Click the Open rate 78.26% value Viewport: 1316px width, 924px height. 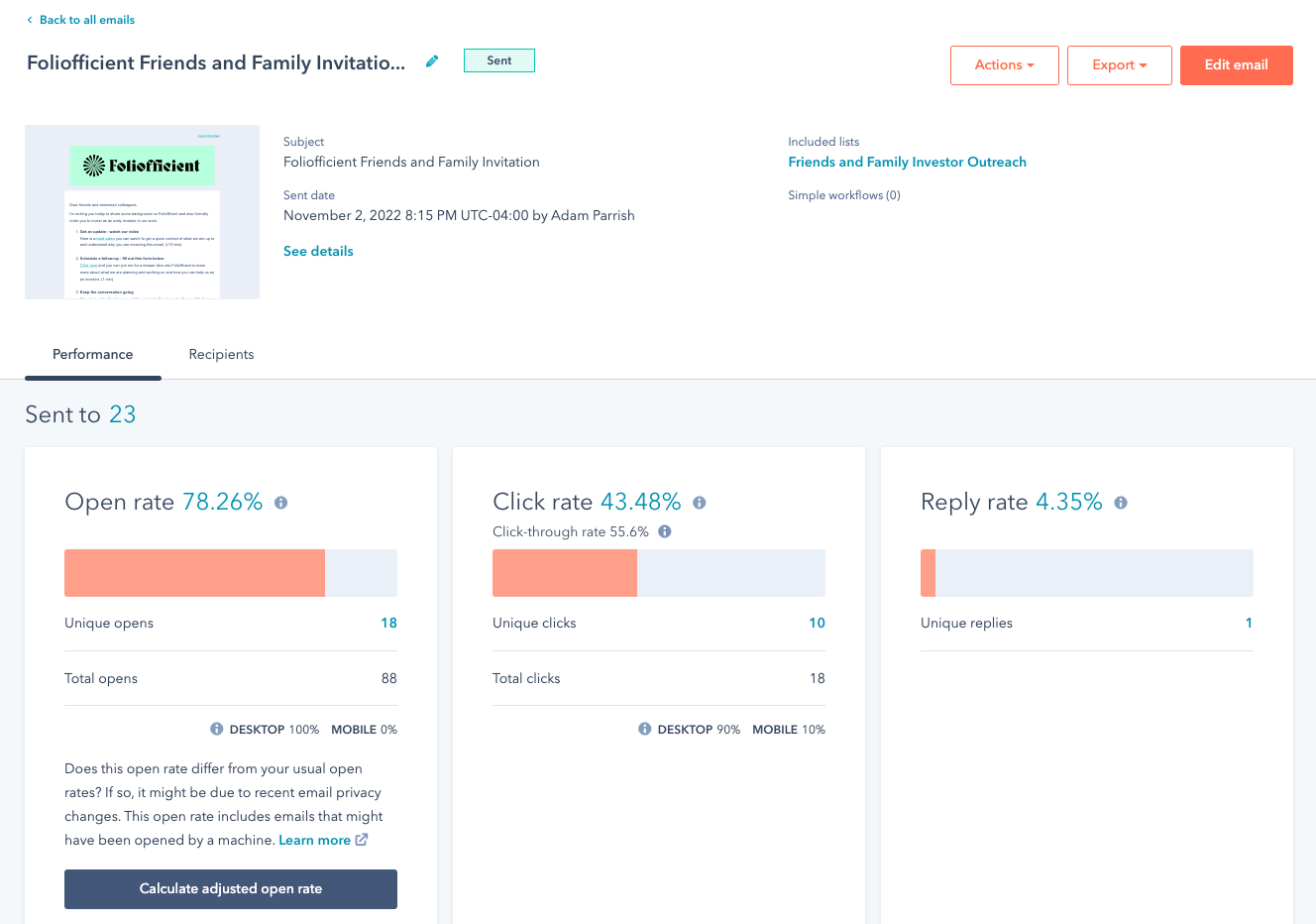pos(223,502)
